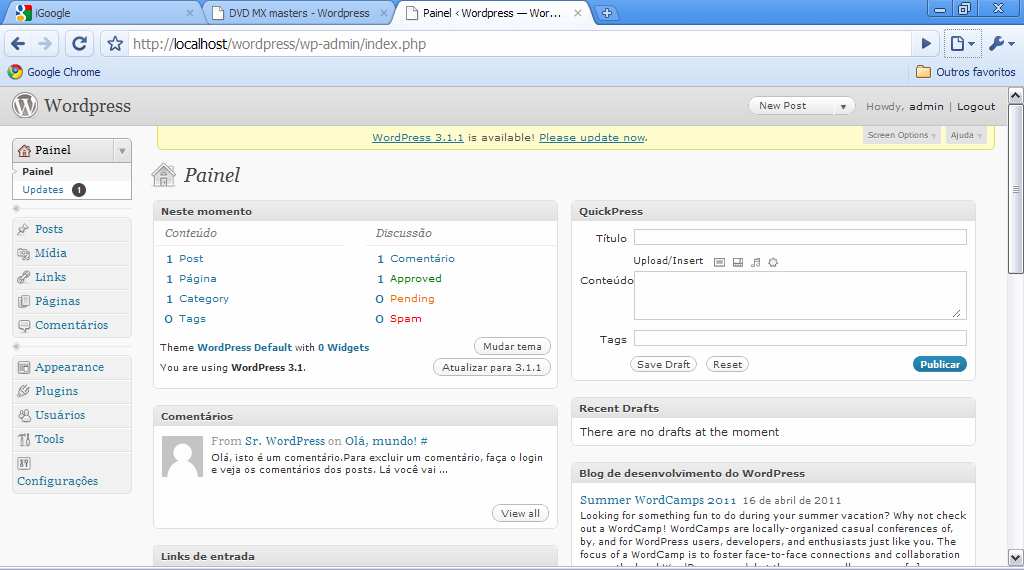Image resolution: width=1024 pixels, height=570 pixels.
Task: Open the Chrome page menu icon
Action: coord(962,44)
